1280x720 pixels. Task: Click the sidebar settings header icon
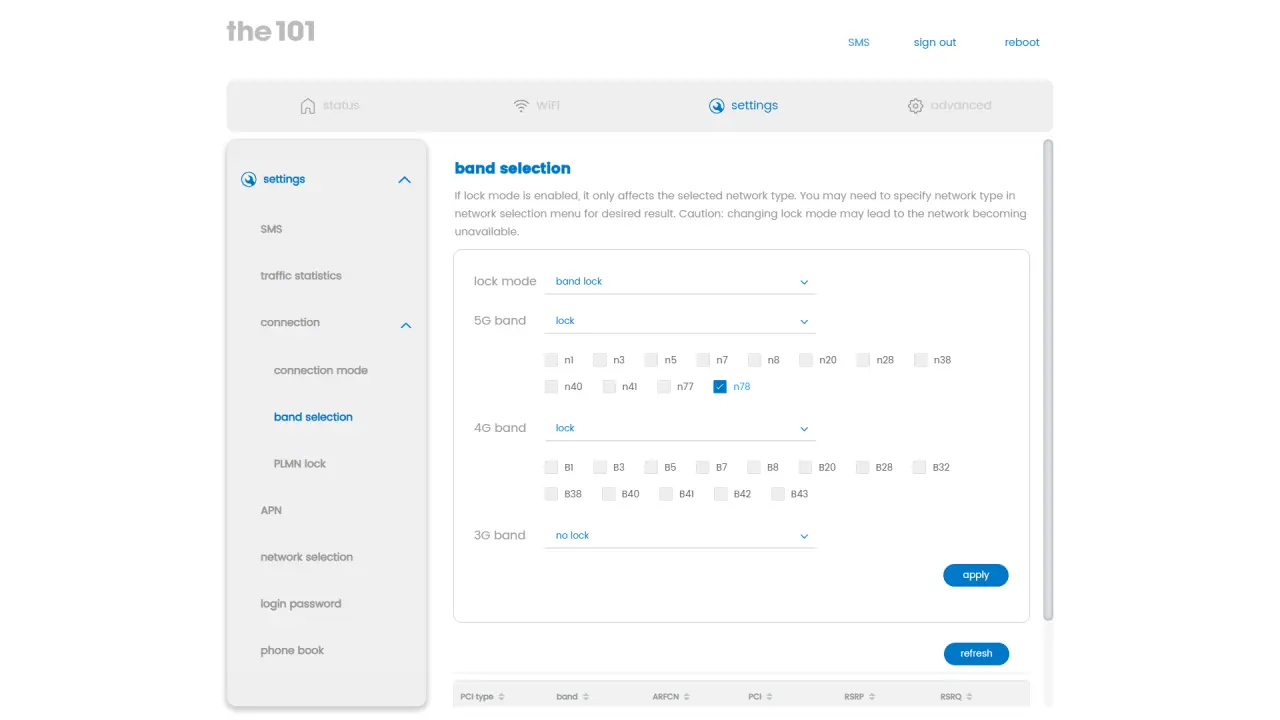249,180
